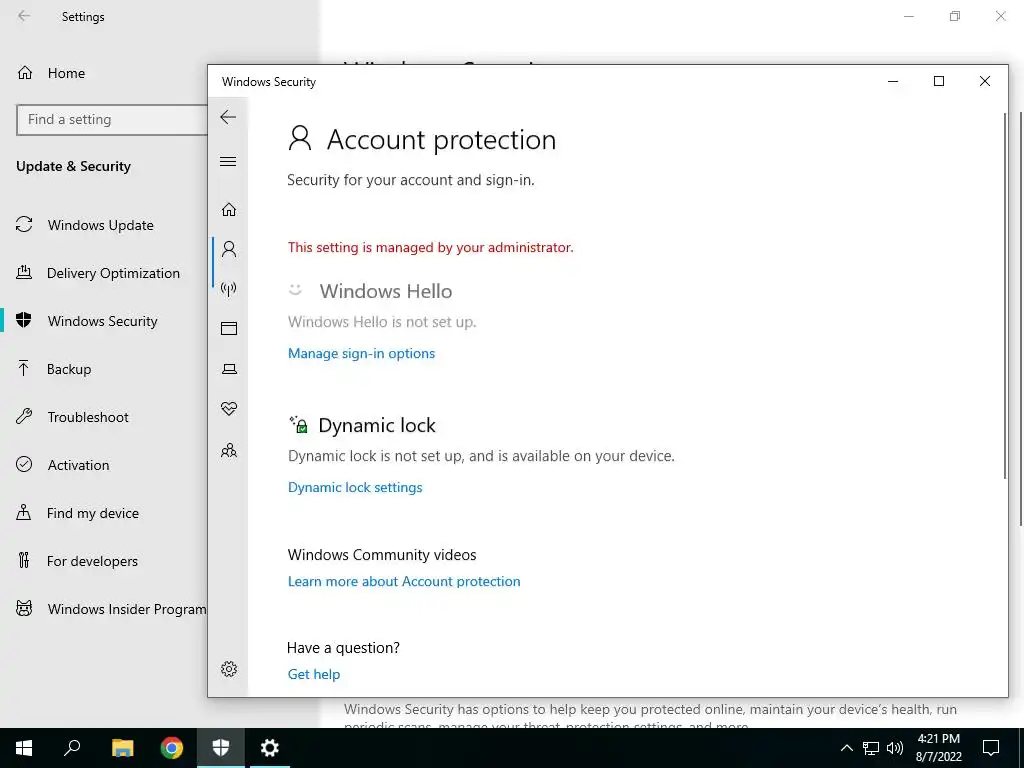Click the Troubleshoot wrench icon in Settings
The image size is (1024, 768).
click(24, 416)
